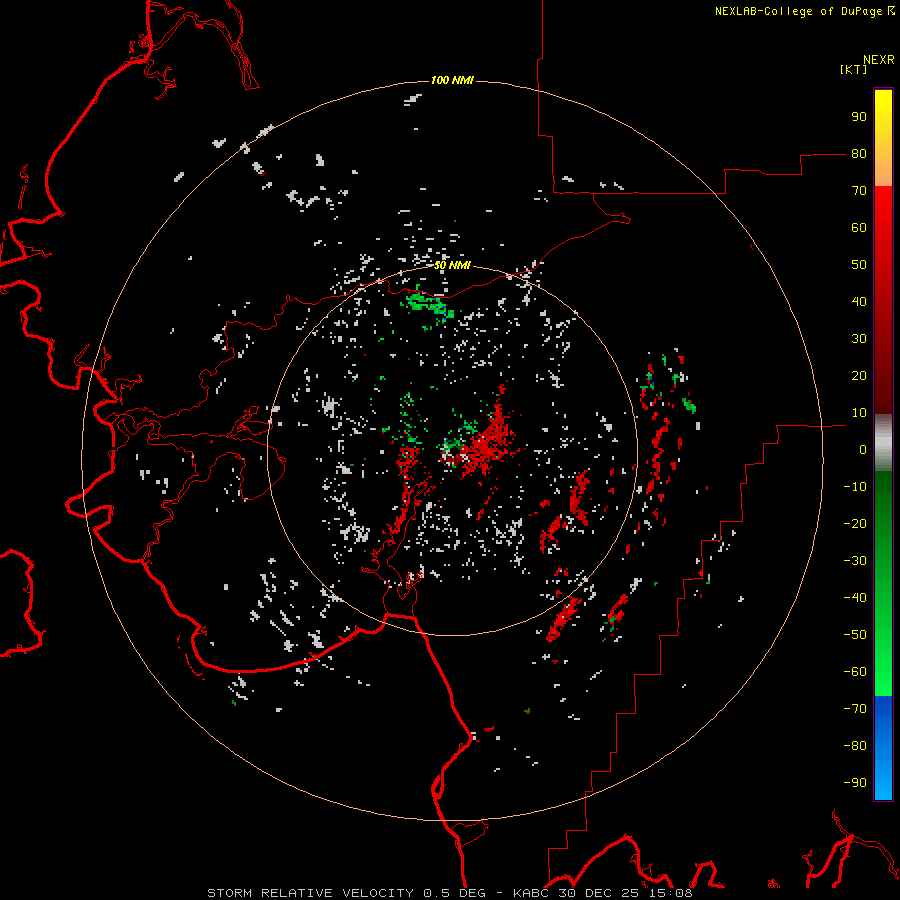Click the 100 NMI range ring label
The image size is (900, 900).
click(452, 80)
